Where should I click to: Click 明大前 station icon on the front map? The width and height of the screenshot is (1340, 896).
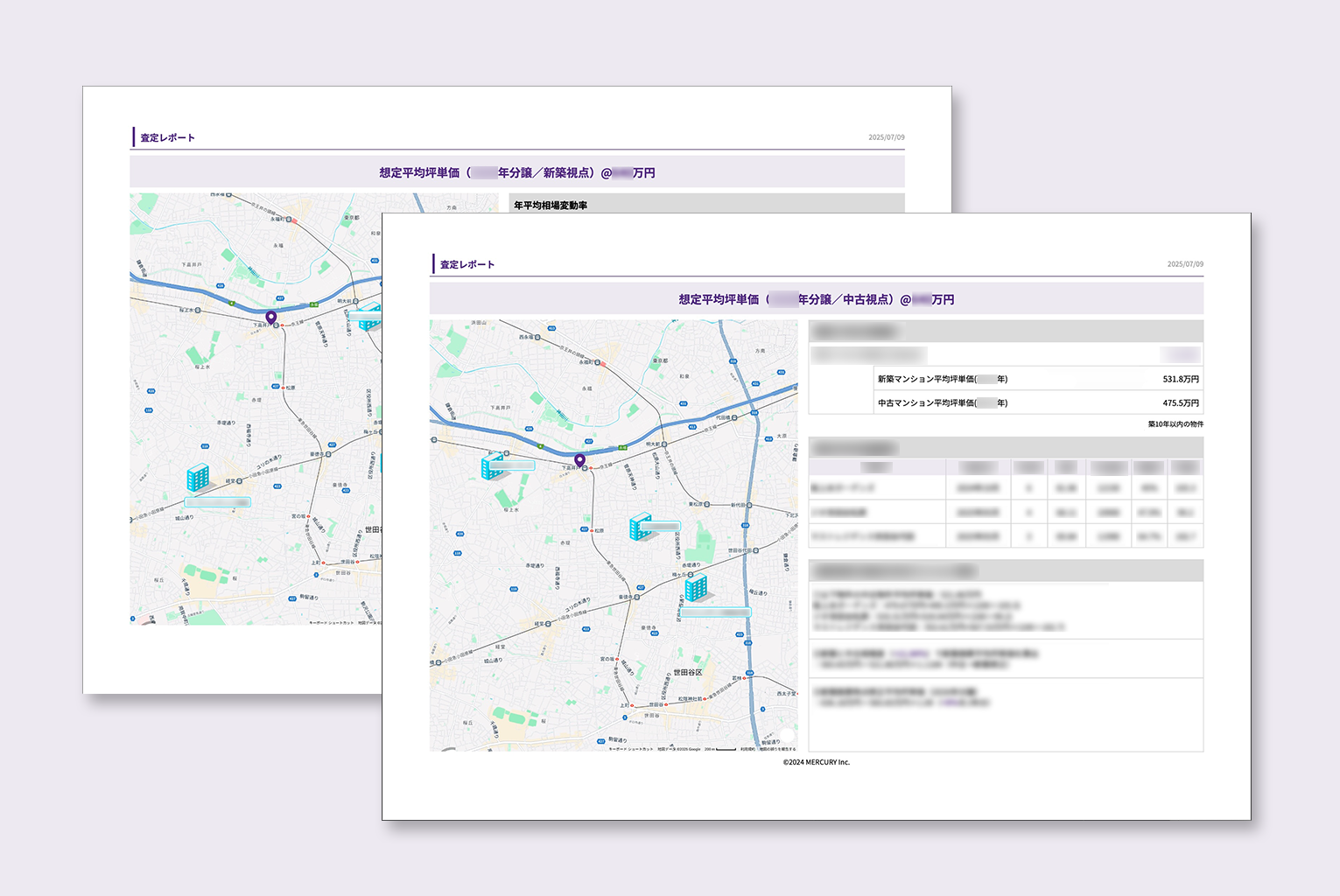coord(664,444)
